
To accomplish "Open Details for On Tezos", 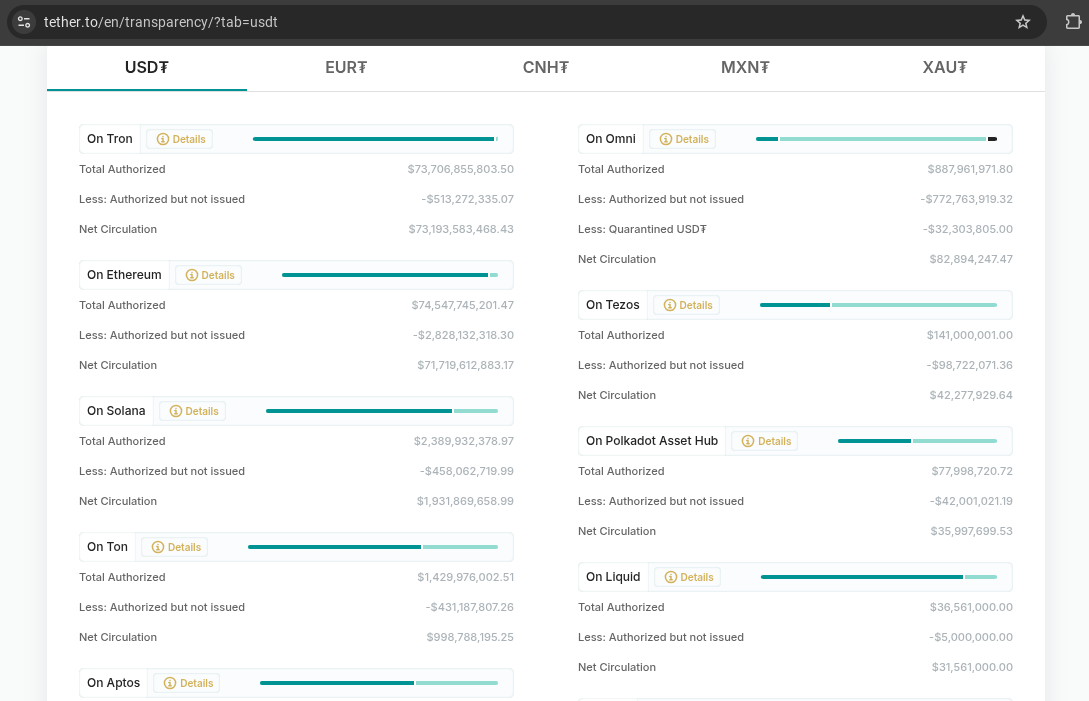I will click(688, 305).
